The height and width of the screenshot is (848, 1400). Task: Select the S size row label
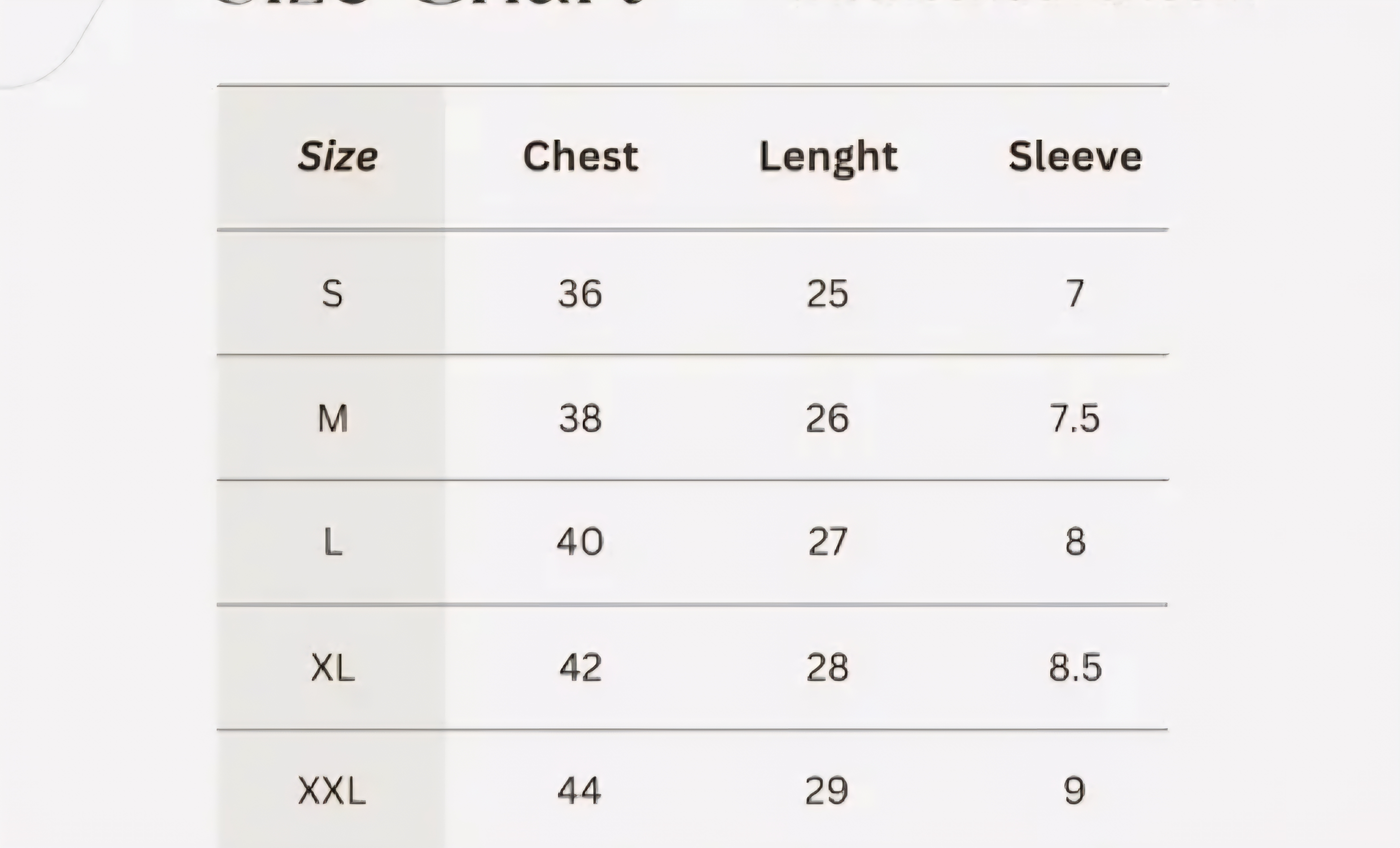click(x=332, y=294)
